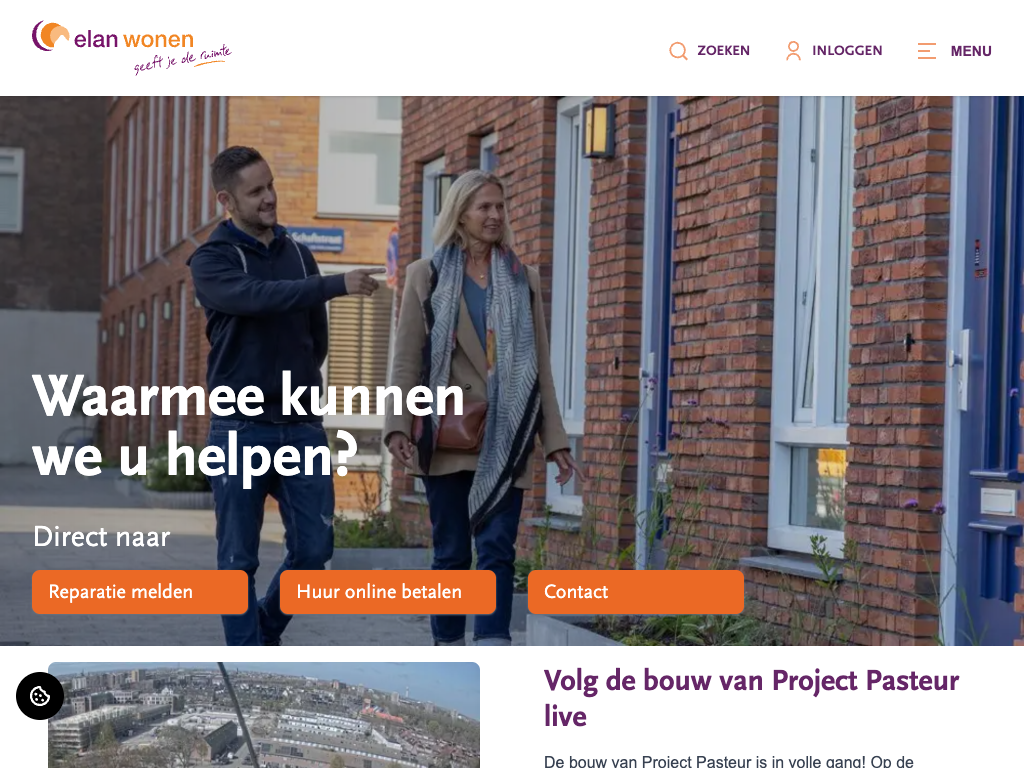Click Huur online betalen button
1024x768 pixels.
pos(388,592)
